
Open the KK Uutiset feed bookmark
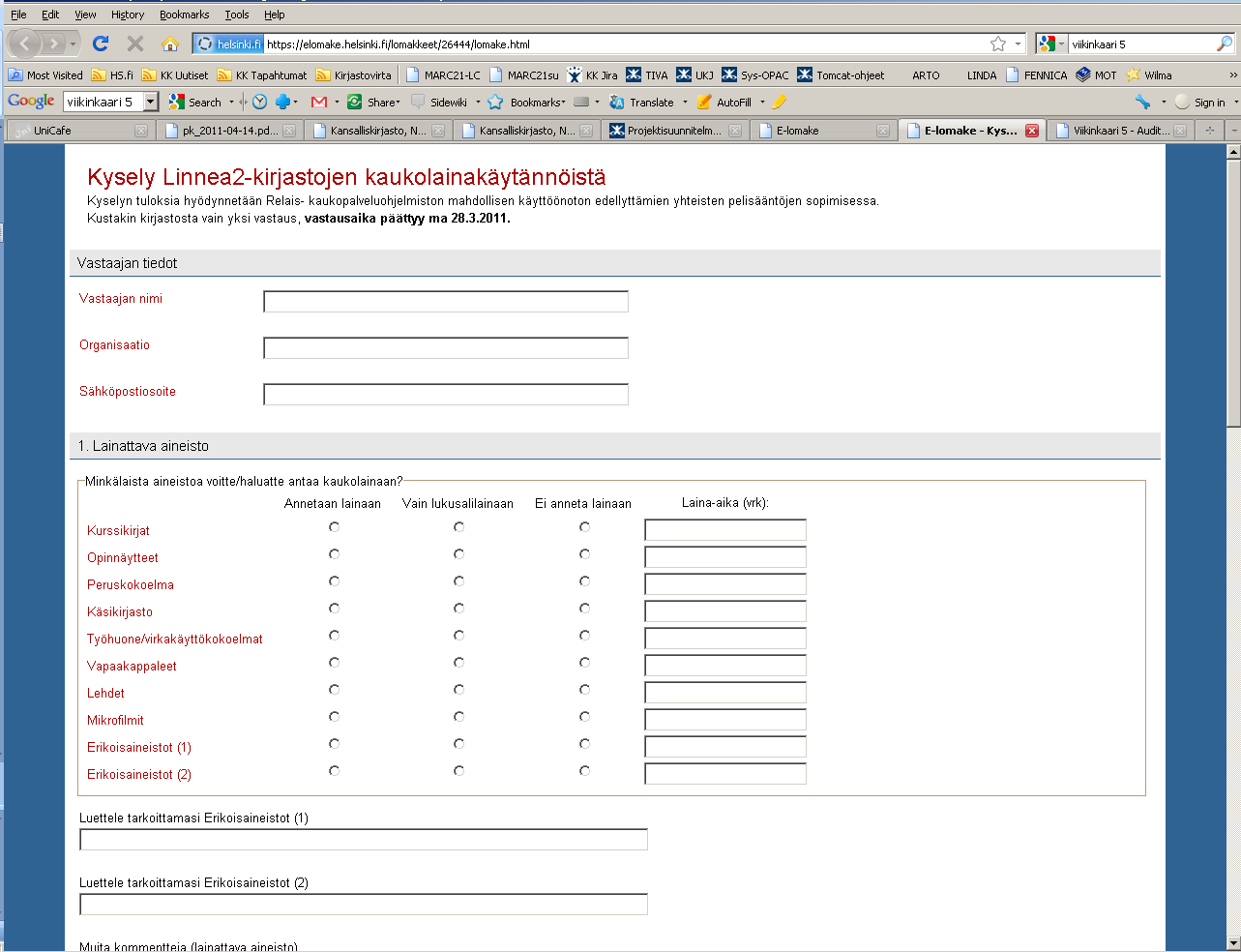[175, 74]
